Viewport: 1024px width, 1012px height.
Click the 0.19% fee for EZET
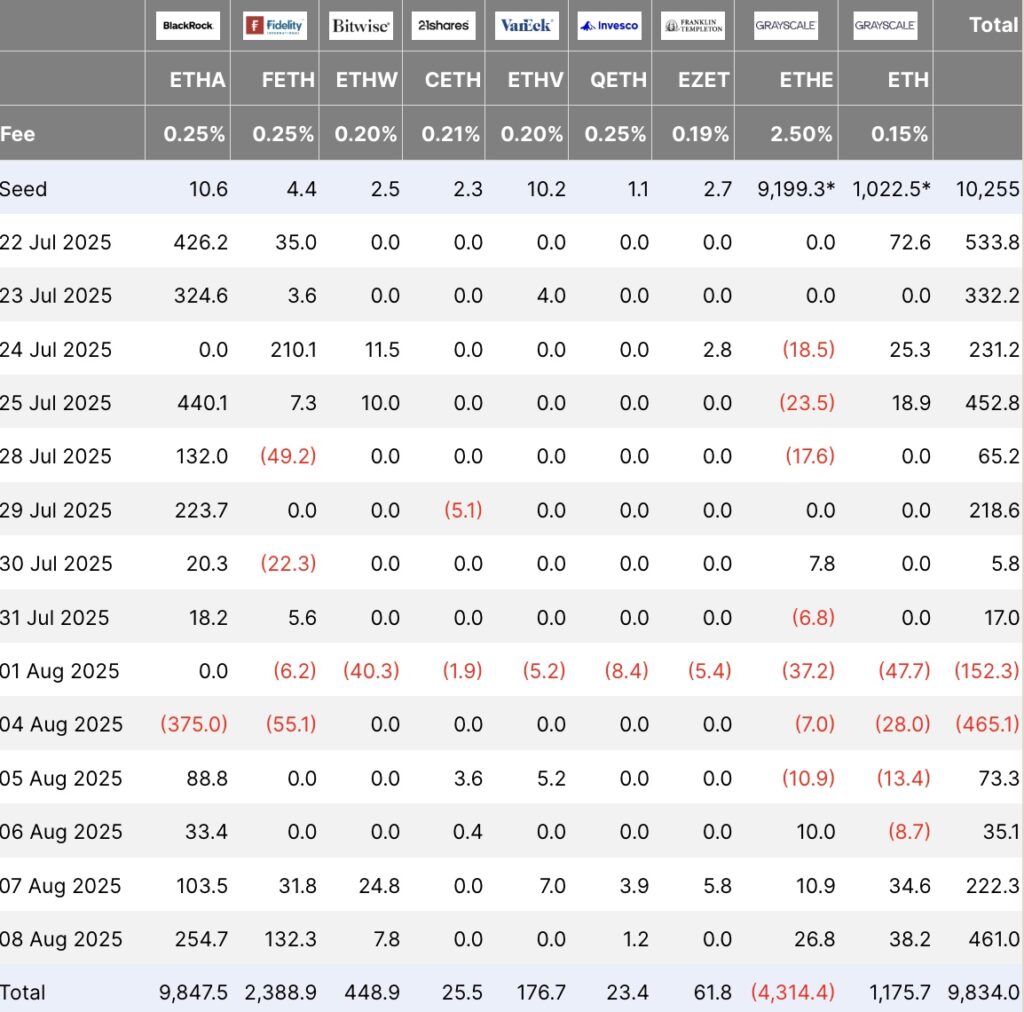(x=700, y=134)
